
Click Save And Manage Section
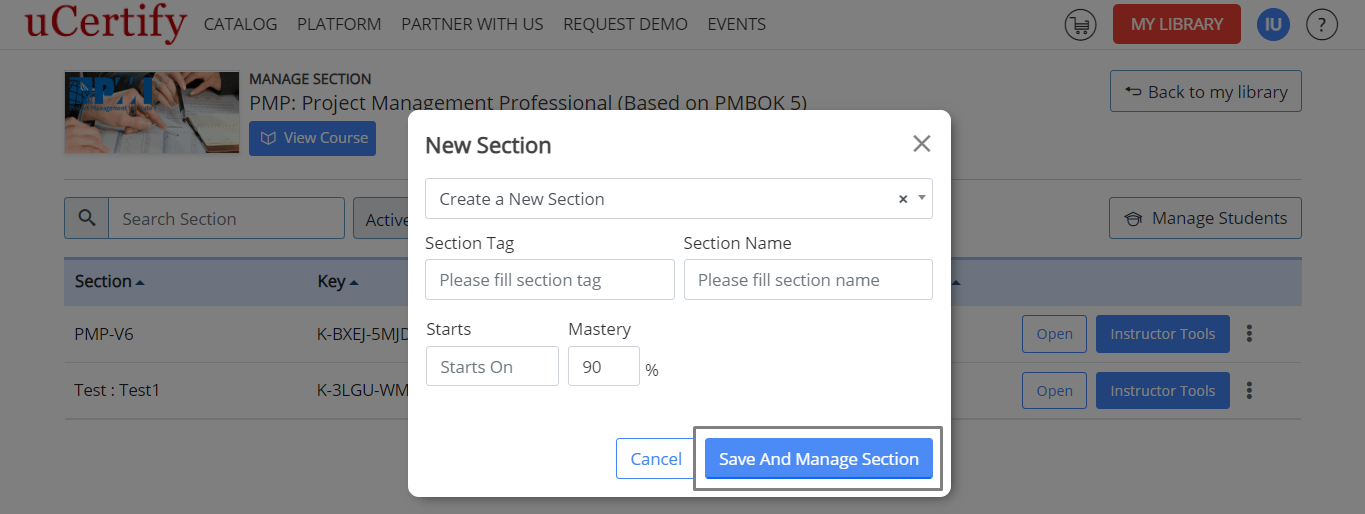point(819,459)
